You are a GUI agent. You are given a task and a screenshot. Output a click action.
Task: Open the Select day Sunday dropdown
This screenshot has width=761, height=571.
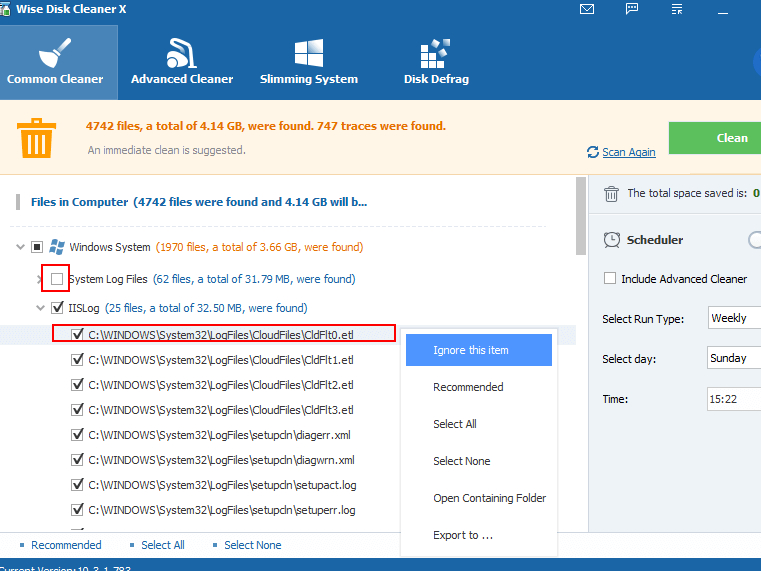[734, 358]
